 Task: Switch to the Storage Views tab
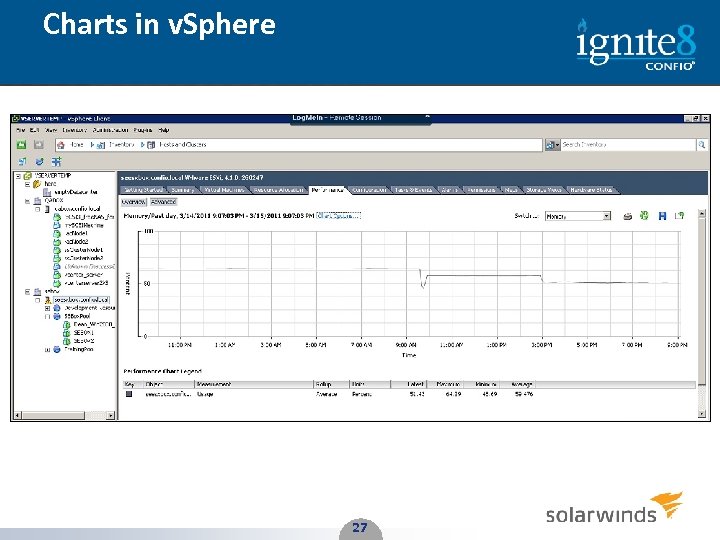coord(544,190)
